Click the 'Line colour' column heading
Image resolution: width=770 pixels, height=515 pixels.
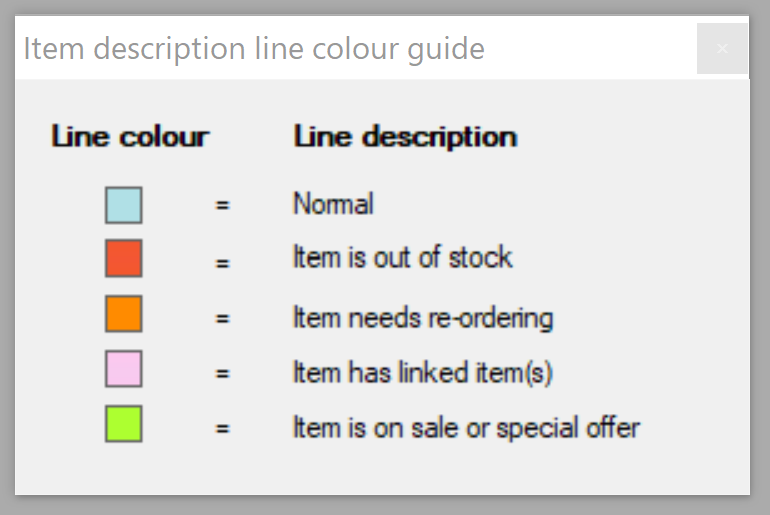pyautogui.click(x=130, y=136)
